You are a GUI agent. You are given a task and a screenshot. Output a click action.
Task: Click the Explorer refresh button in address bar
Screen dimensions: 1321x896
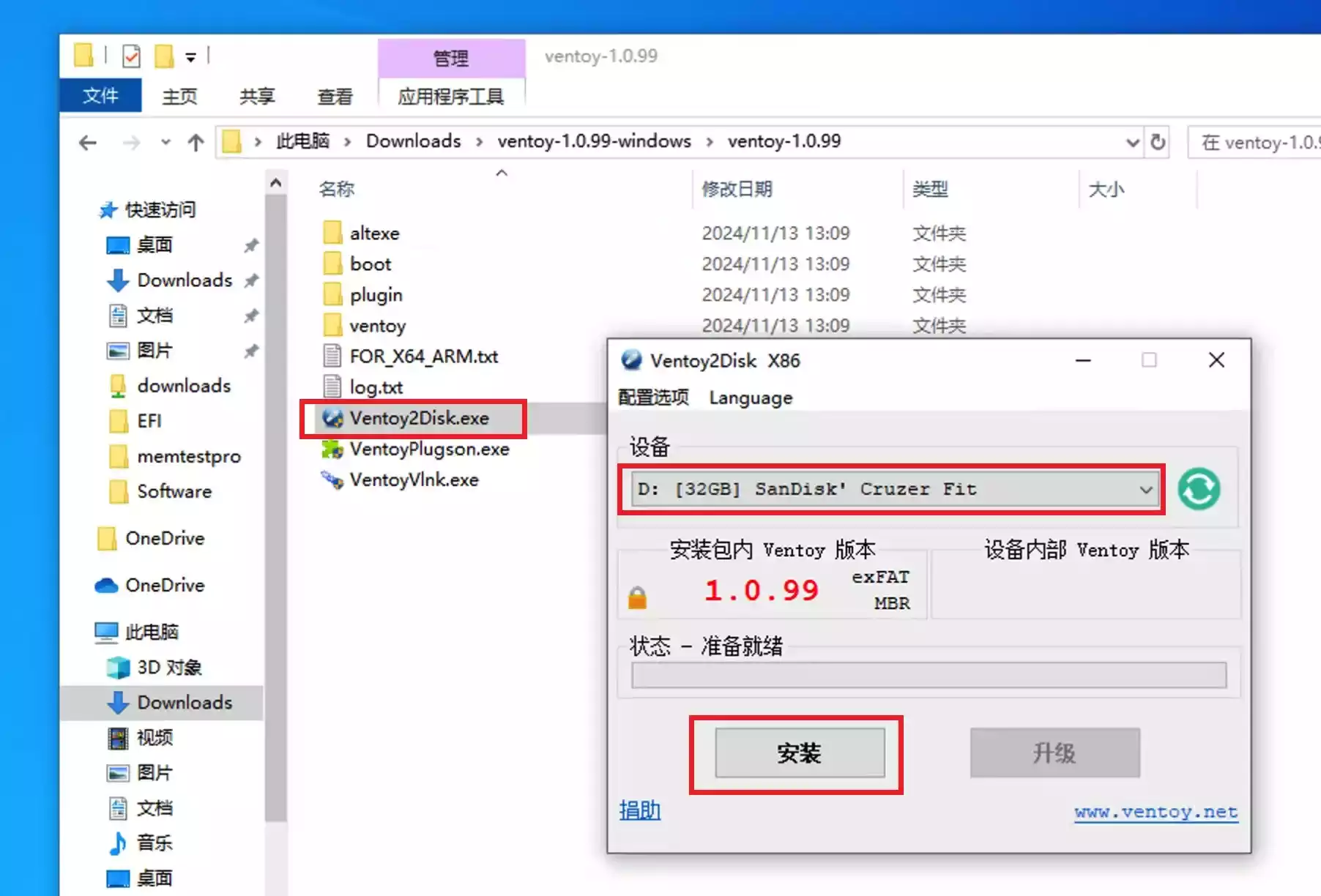(x=1158, y=141)
